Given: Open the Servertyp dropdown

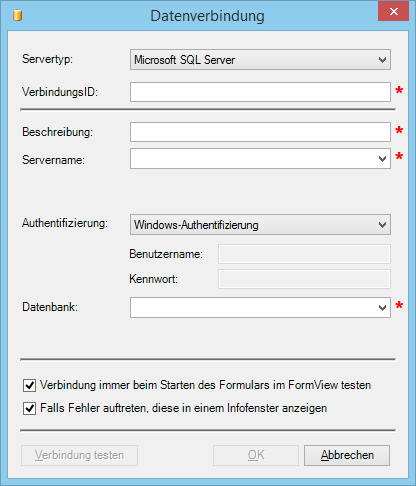Looking at the screenshot, I should pyautogui.click(x=260, y=60).
